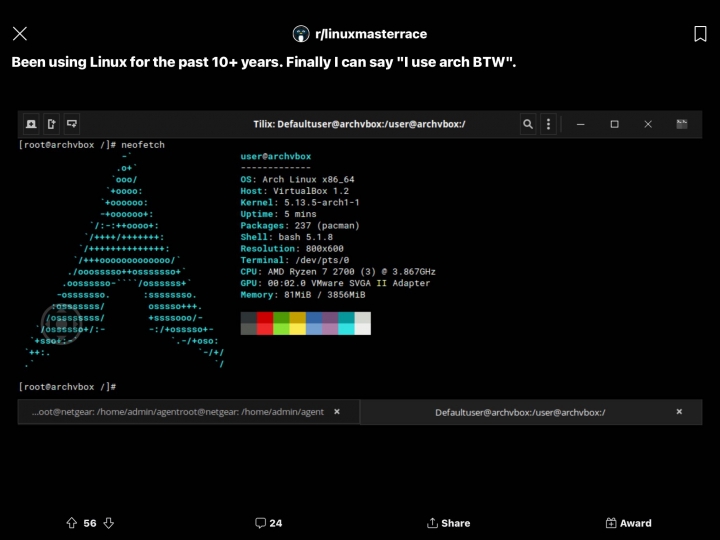Close the root@netgear tab
This screenshot has height=540, width=720.
click(x=337, y=412)
